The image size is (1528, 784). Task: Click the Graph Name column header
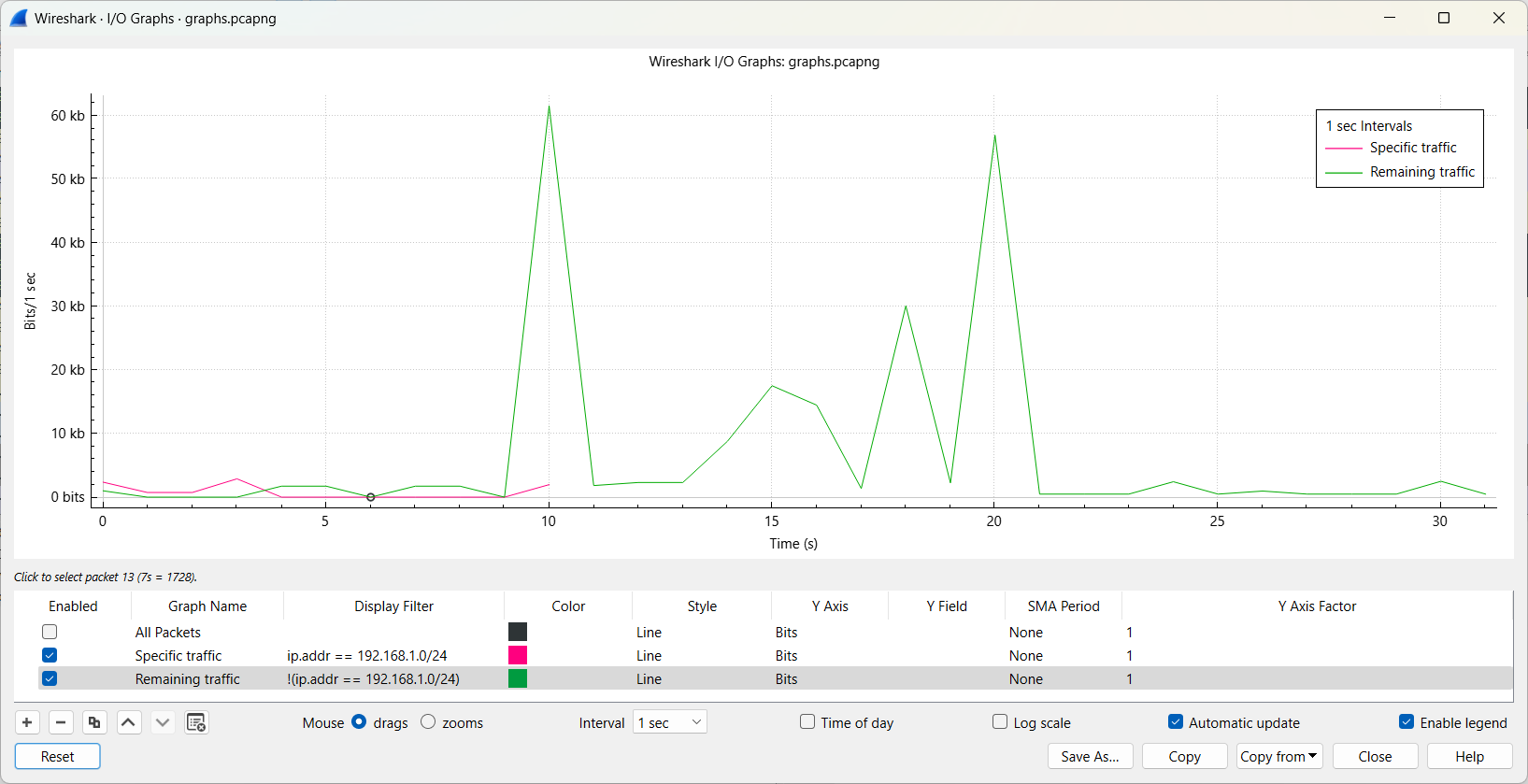tap(207, 606)
